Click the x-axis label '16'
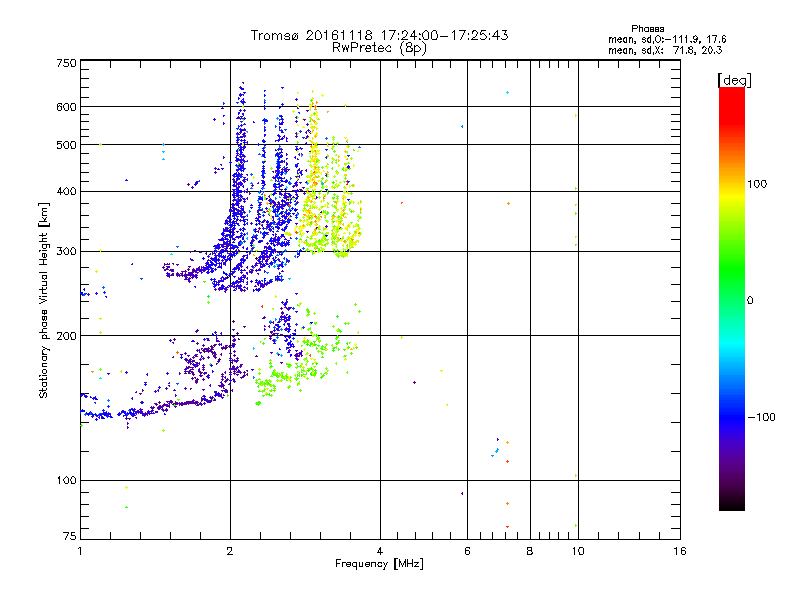The height and width of the screenshot is (600, 800). tap(680, 551)
